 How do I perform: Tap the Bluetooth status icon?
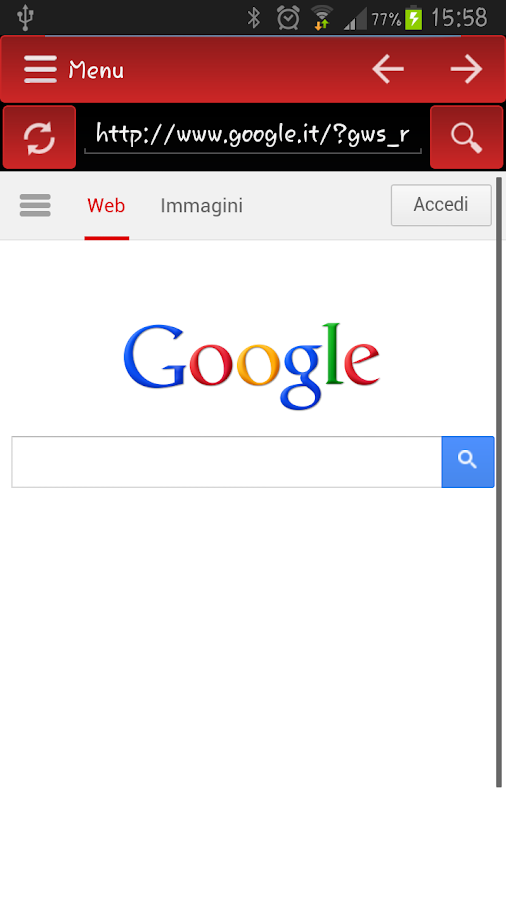(x=254, y=18)
